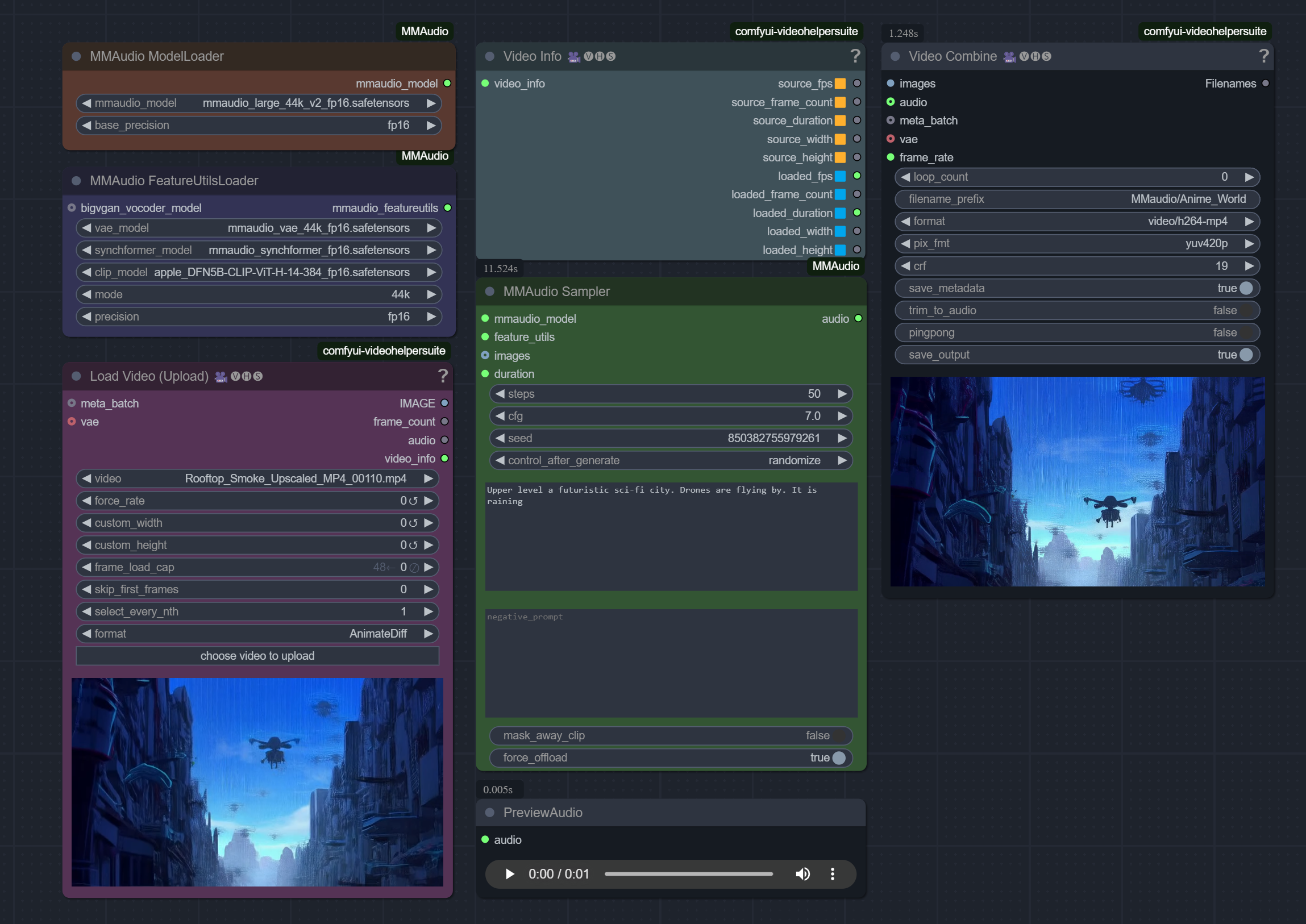This screenshot has height=924, width=1306.
Task: Enable trim_to_audio option
Action: tap(1245, 311)
